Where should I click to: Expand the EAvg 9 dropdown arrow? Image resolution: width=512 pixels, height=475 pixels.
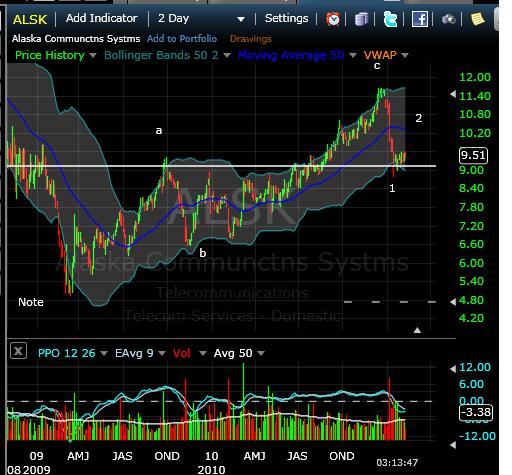[162, 353]
